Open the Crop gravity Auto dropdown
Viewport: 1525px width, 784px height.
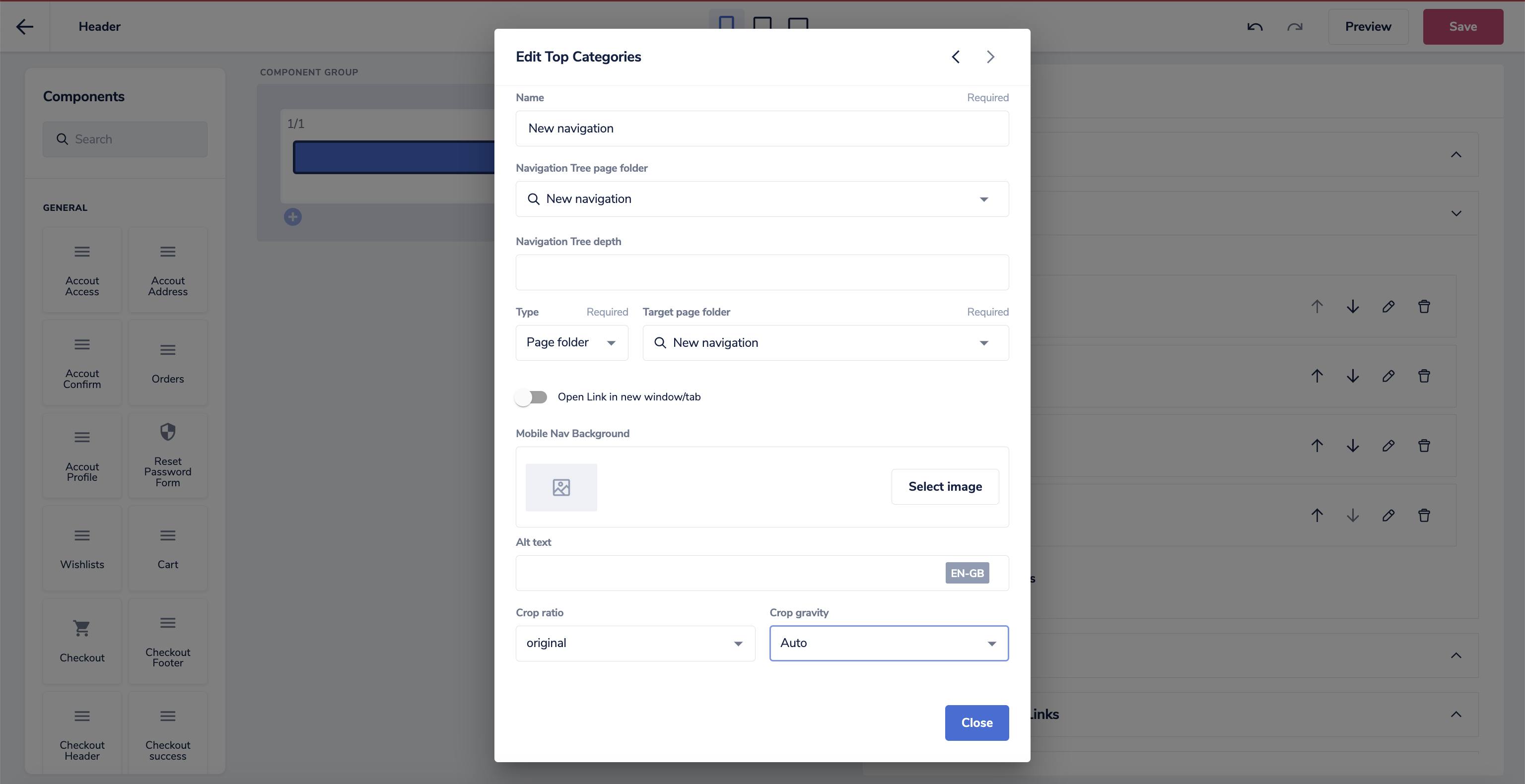888,643
